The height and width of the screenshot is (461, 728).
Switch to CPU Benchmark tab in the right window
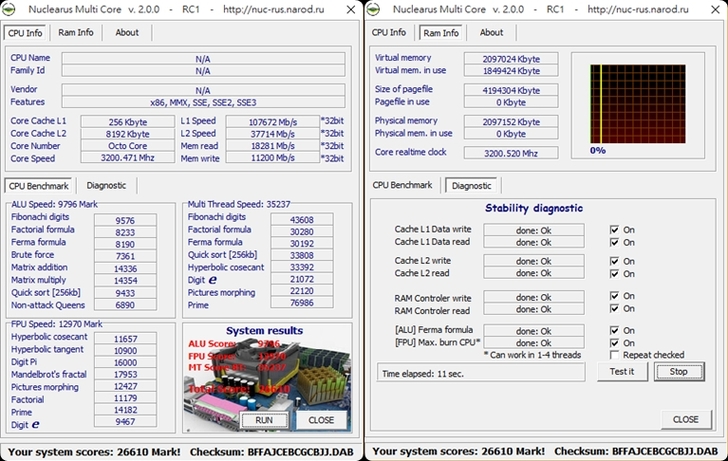(403, 185)
